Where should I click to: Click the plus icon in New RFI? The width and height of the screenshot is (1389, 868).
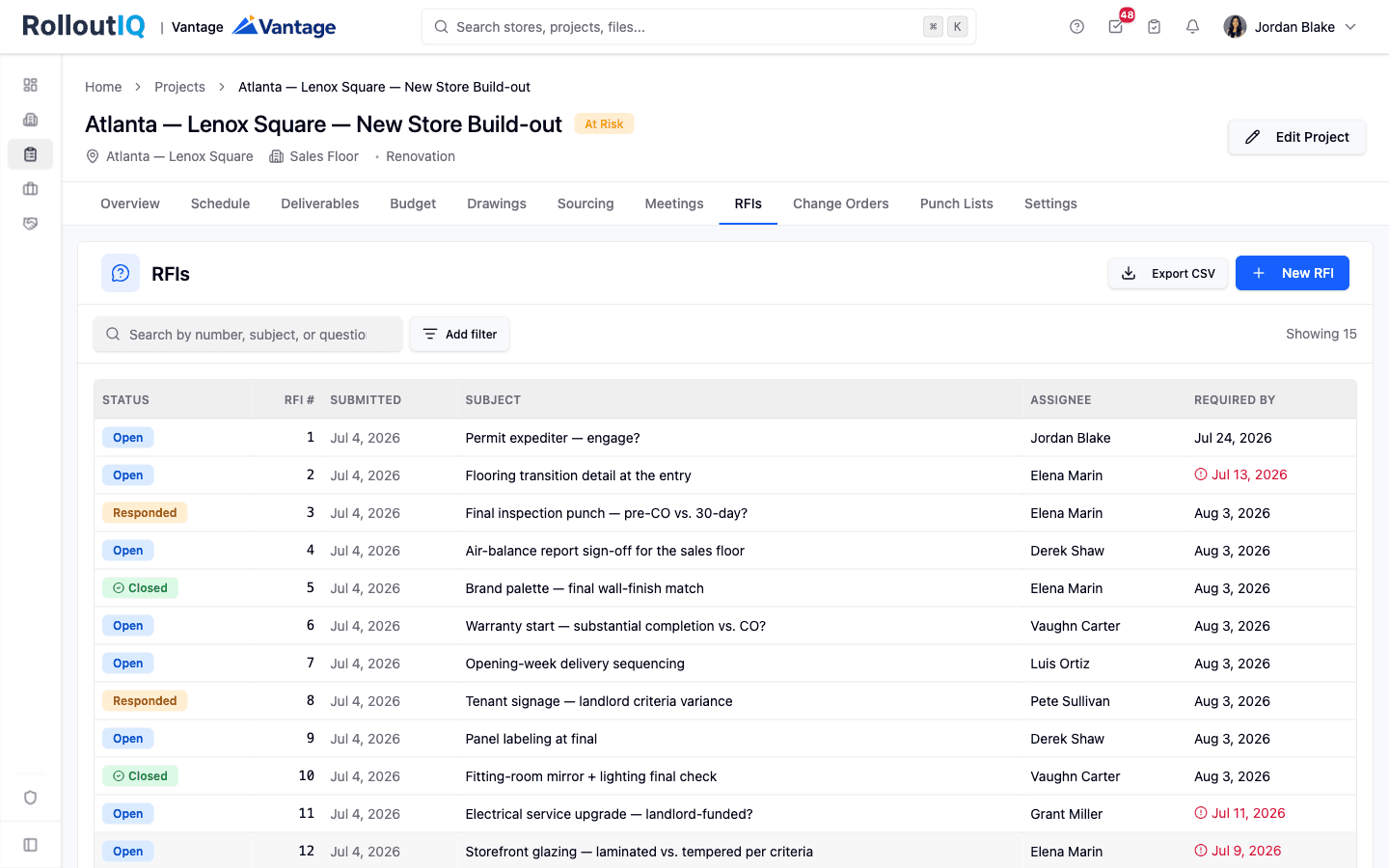(x=1259, y=274)
